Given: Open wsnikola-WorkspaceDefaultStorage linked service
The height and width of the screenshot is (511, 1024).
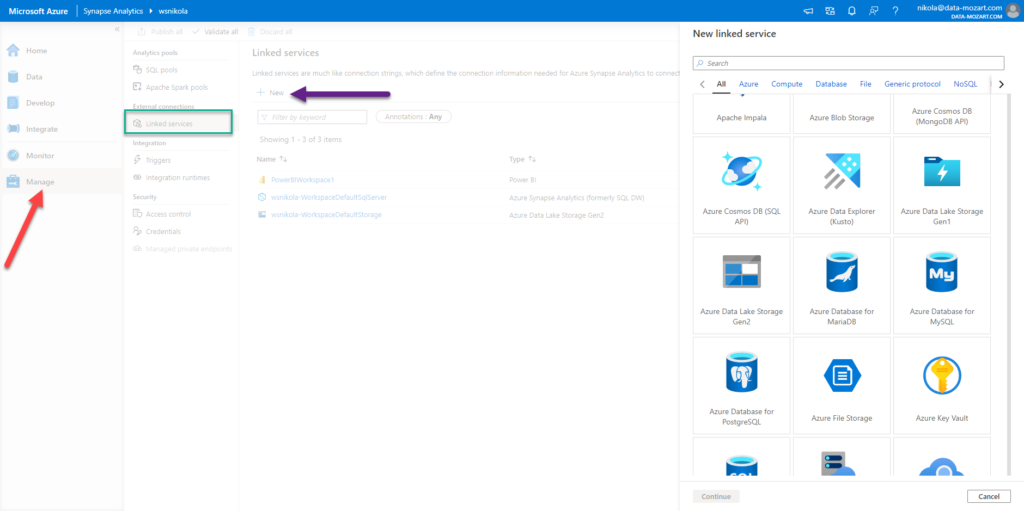Looking at the screenshot, I should click(326, 214).
